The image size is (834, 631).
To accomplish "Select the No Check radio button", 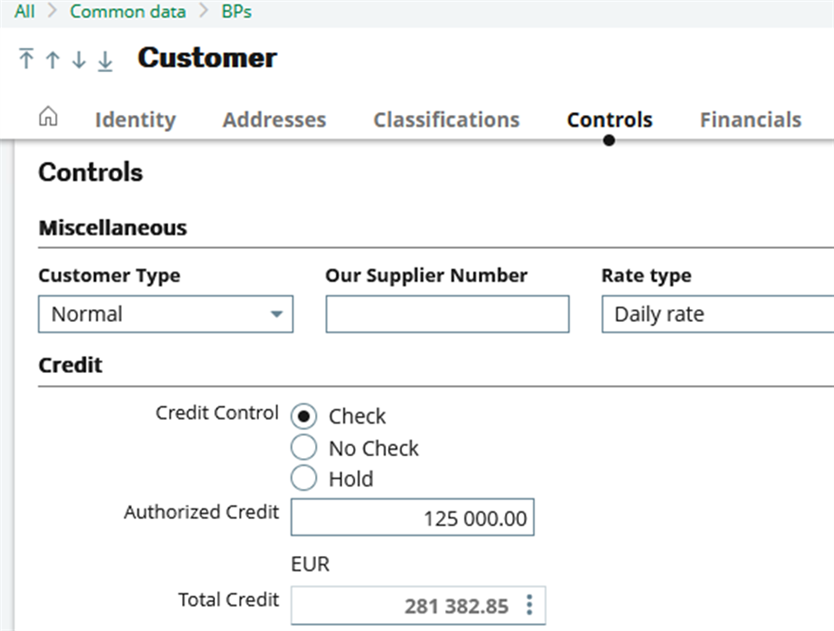I will pyautogui.click(x=304, y=448).
